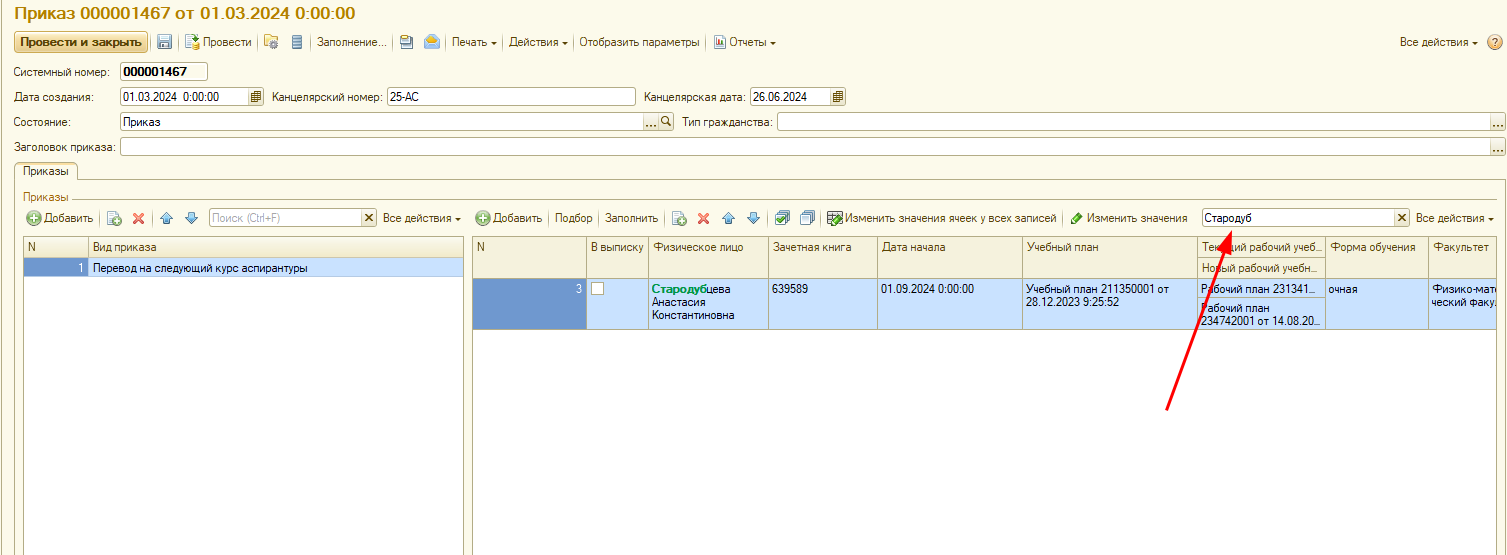Click the help question mark icon

click(x=1495, y=42)
